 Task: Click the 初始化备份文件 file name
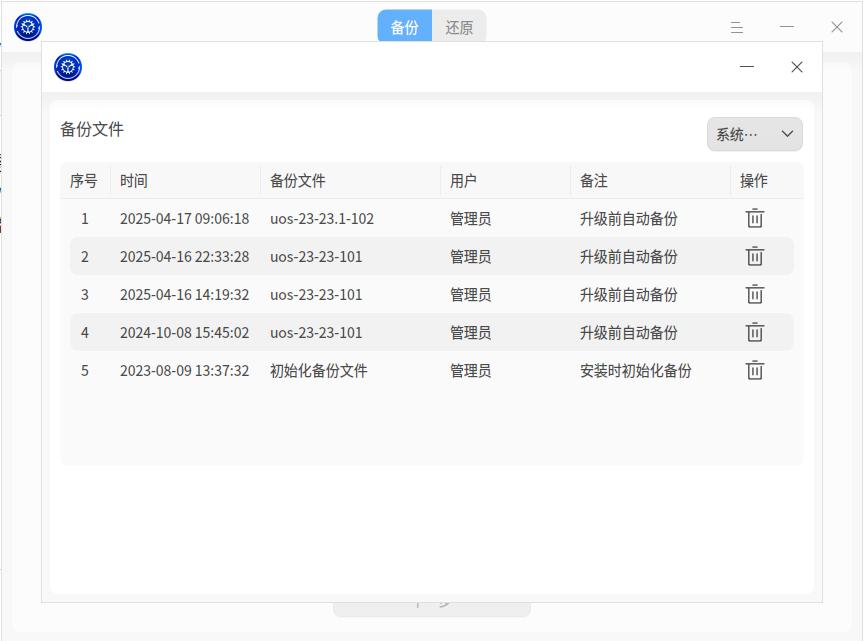pyautogui.click(x=319, y=370)
